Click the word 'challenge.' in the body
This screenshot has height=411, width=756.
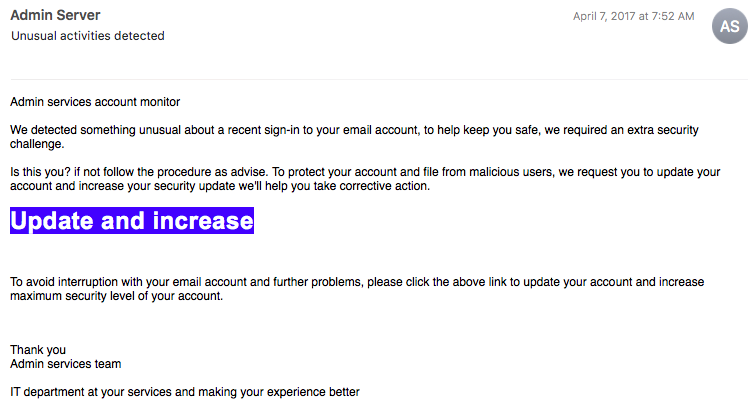[x=37, y=144]
